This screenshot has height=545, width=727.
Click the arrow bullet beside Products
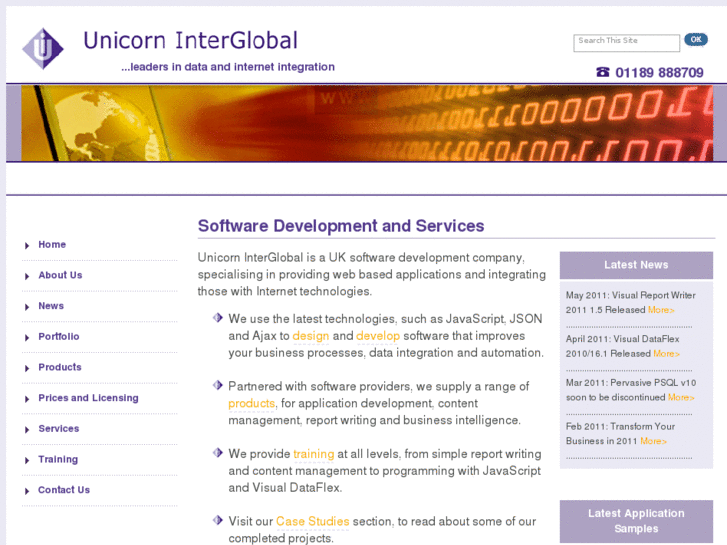click(x=27, y=368)
